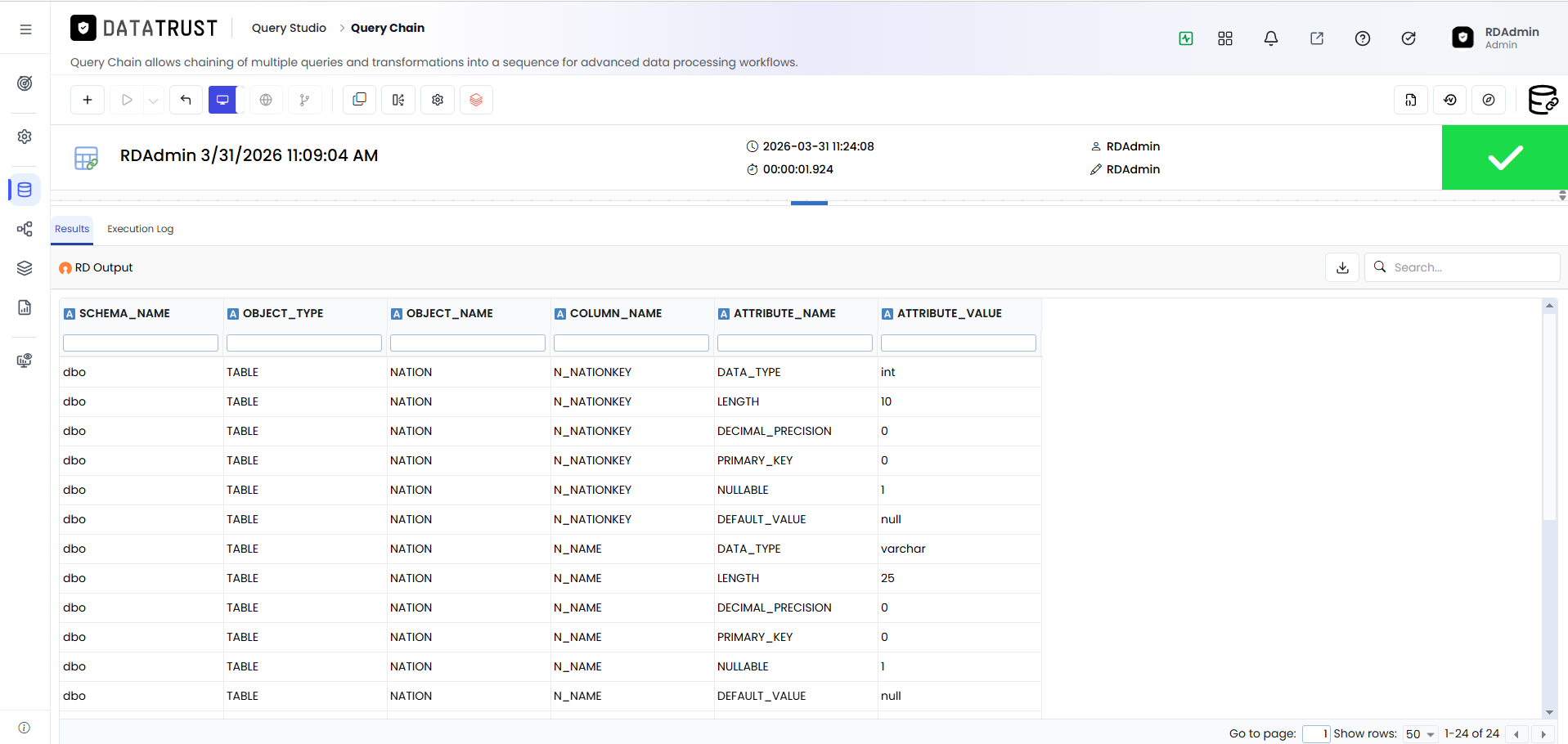
Task: Select the Results tab
Action: [72, 229]
